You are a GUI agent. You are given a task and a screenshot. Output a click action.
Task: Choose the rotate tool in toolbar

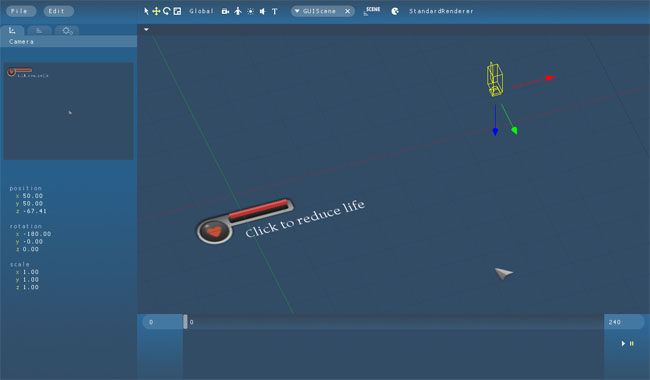tap(167, 11)
